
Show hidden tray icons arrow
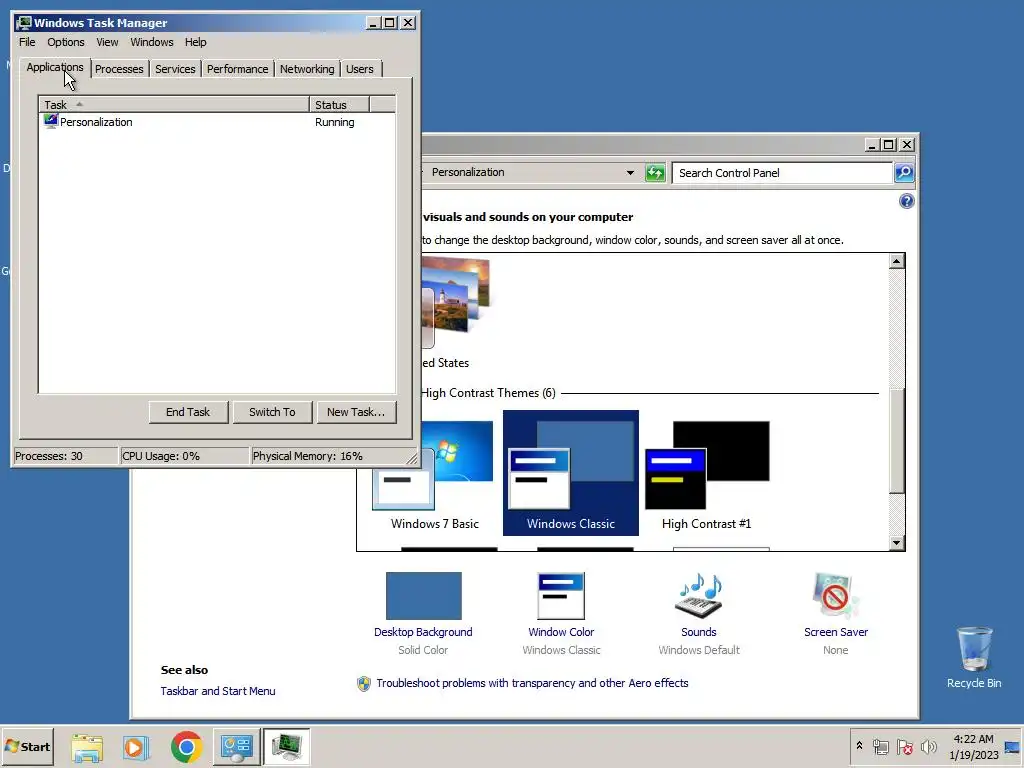(x=859, y=746)
